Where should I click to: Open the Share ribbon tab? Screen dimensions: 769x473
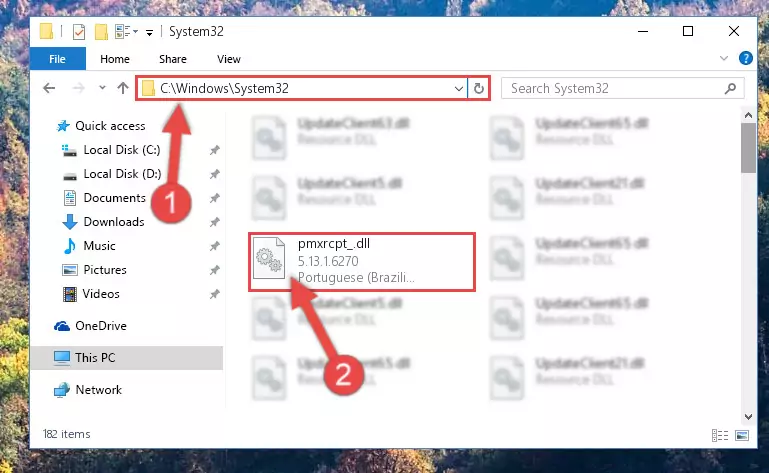173,59
